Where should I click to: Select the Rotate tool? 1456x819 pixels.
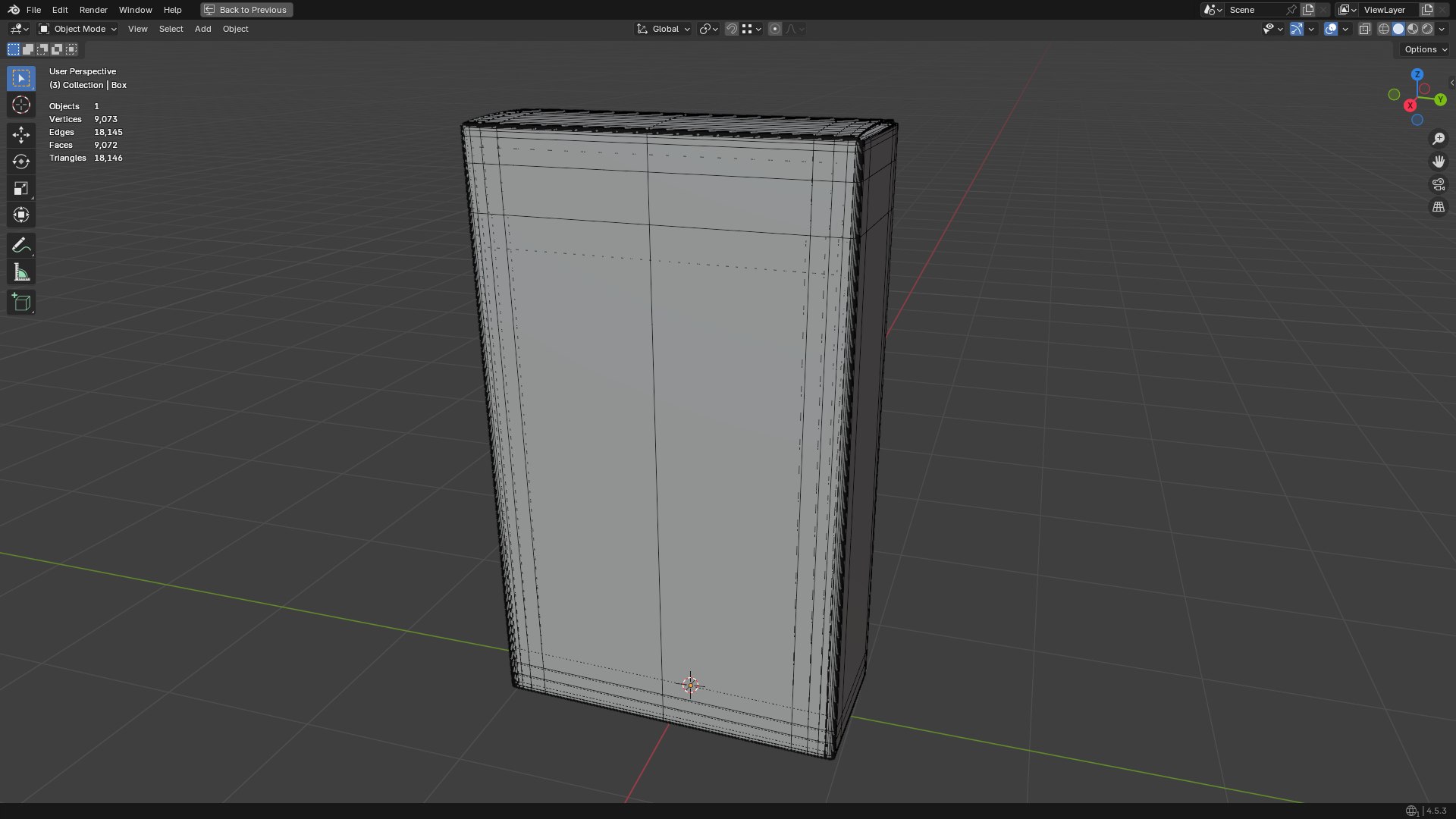pyautogui.click(x=21, y=162)
